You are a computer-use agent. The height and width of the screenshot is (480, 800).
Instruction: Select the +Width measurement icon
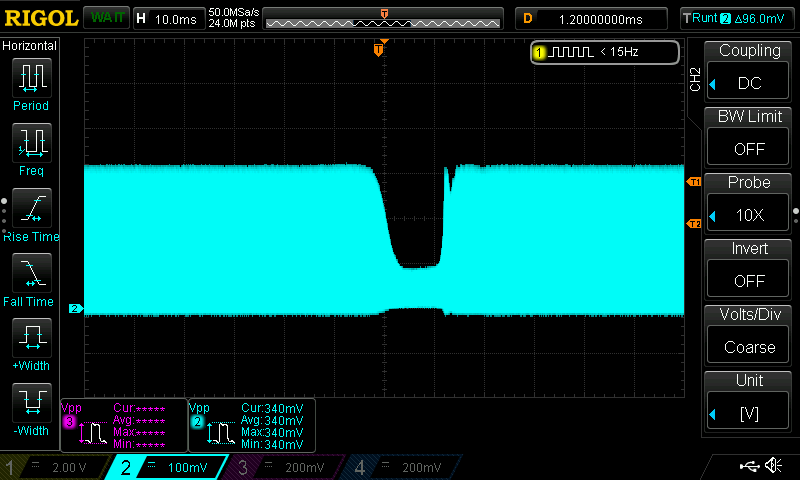31,338
